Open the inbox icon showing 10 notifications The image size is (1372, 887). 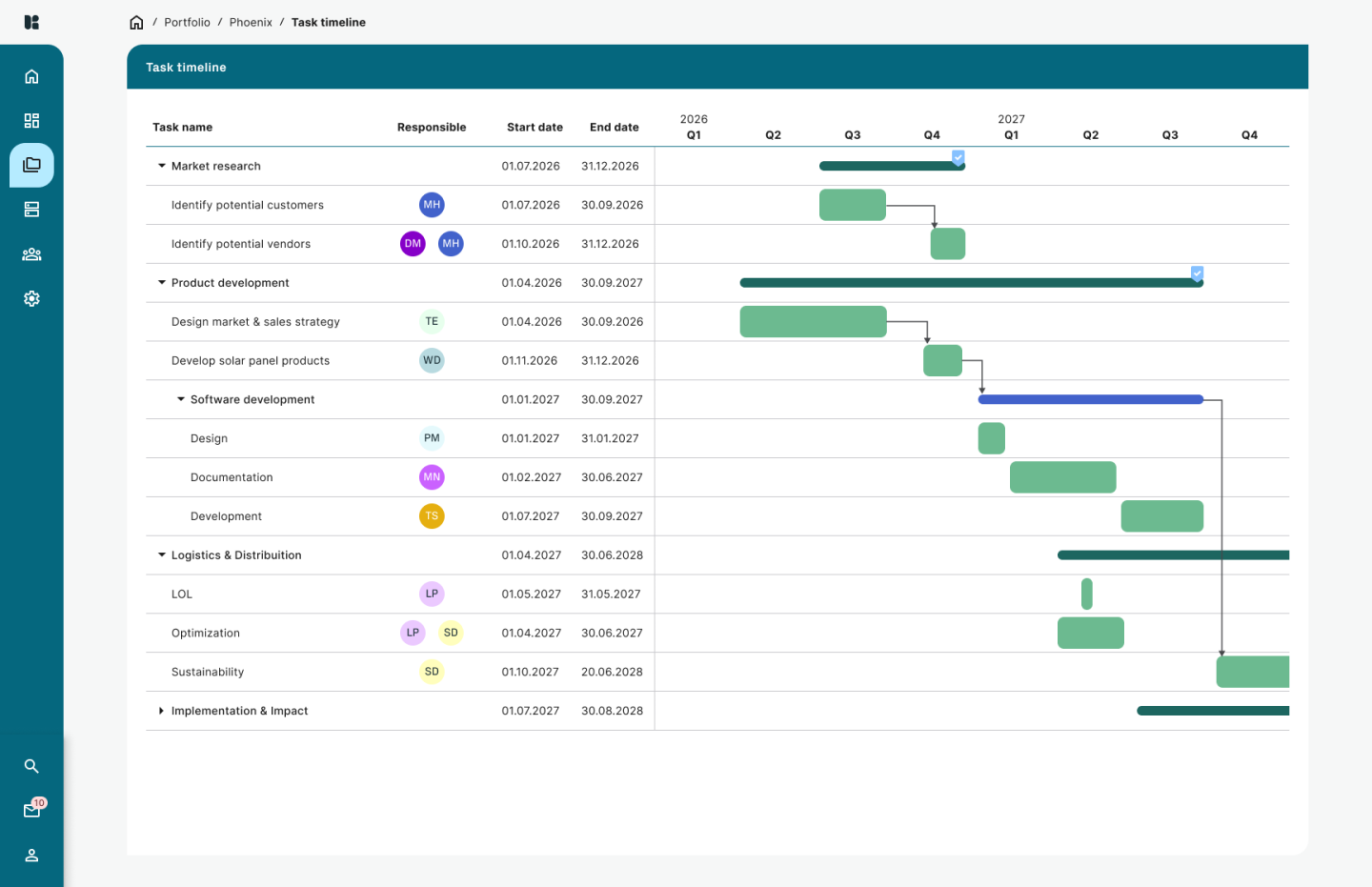pos(31,809)
